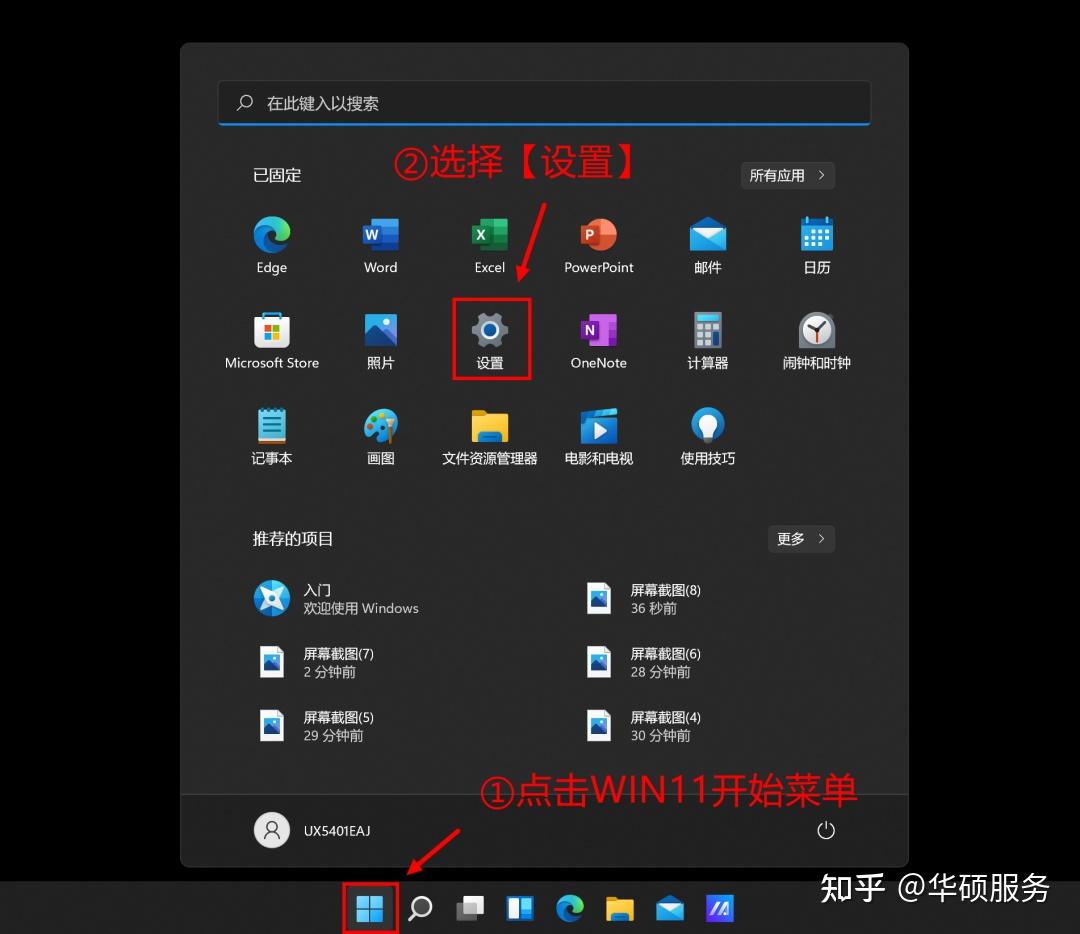Launch OneNote pinned app
1080x934 pixels.
pyautogui.click(x=599, y=340)
